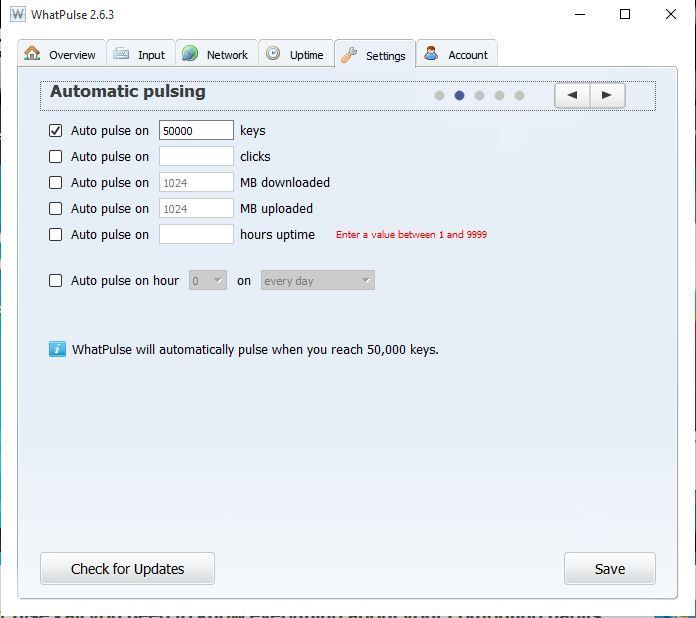This screenshot has width=696, height=618.
Task: Maximize the WhatPulse window
Action: pyautogui.click(x=625, y=14)
